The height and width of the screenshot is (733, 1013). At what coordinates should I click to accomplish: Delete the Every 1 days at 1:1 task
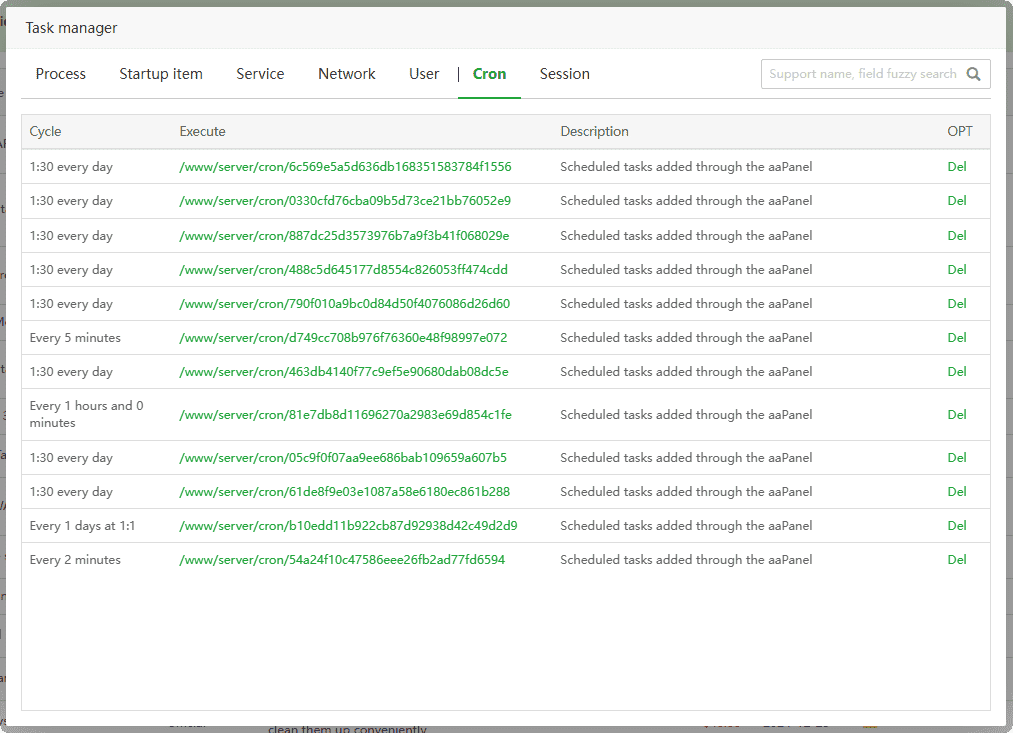tap(957, 526)
